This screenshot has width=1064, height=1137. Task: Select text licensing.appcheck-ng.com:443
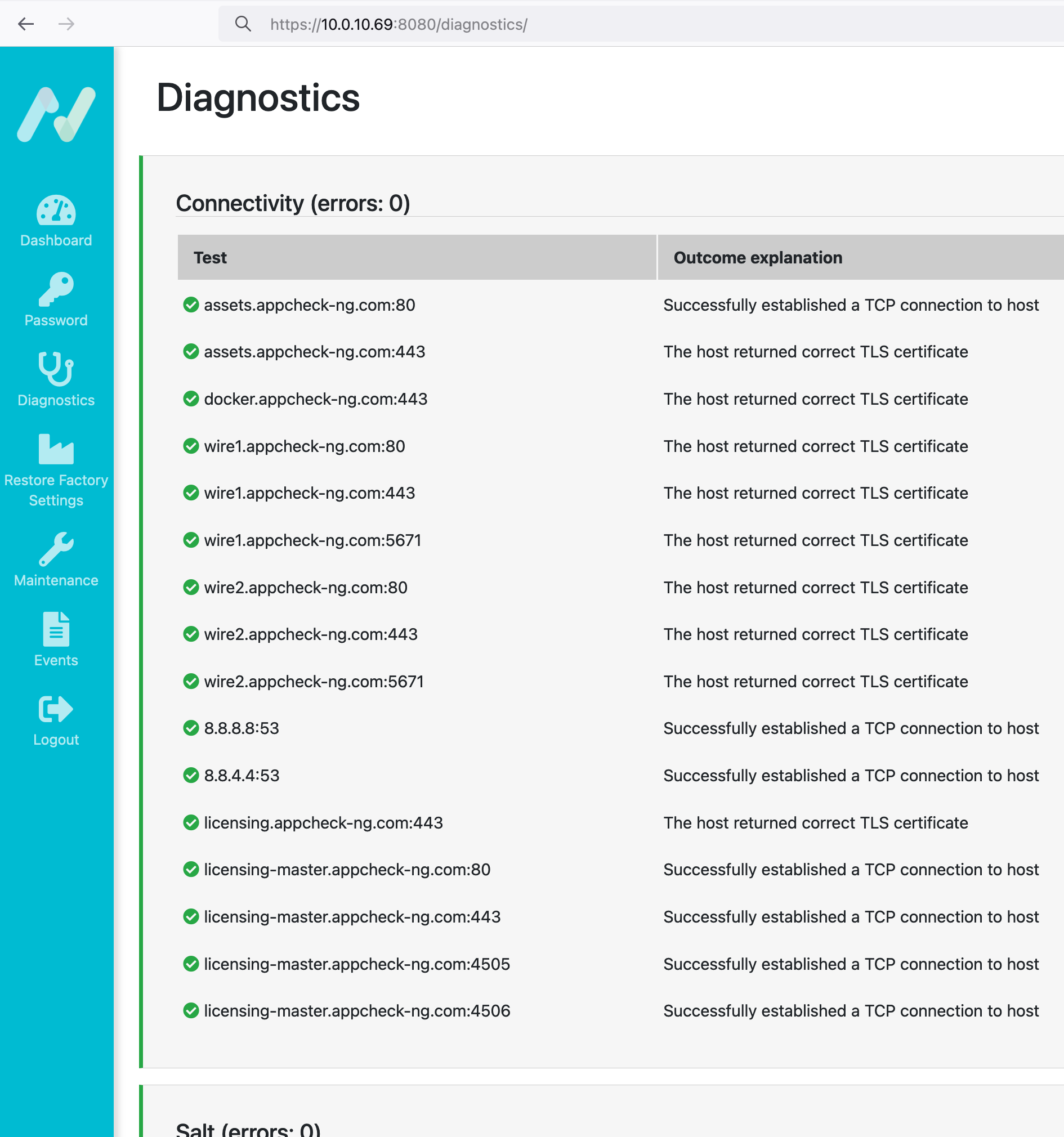(x=323, y=822)
